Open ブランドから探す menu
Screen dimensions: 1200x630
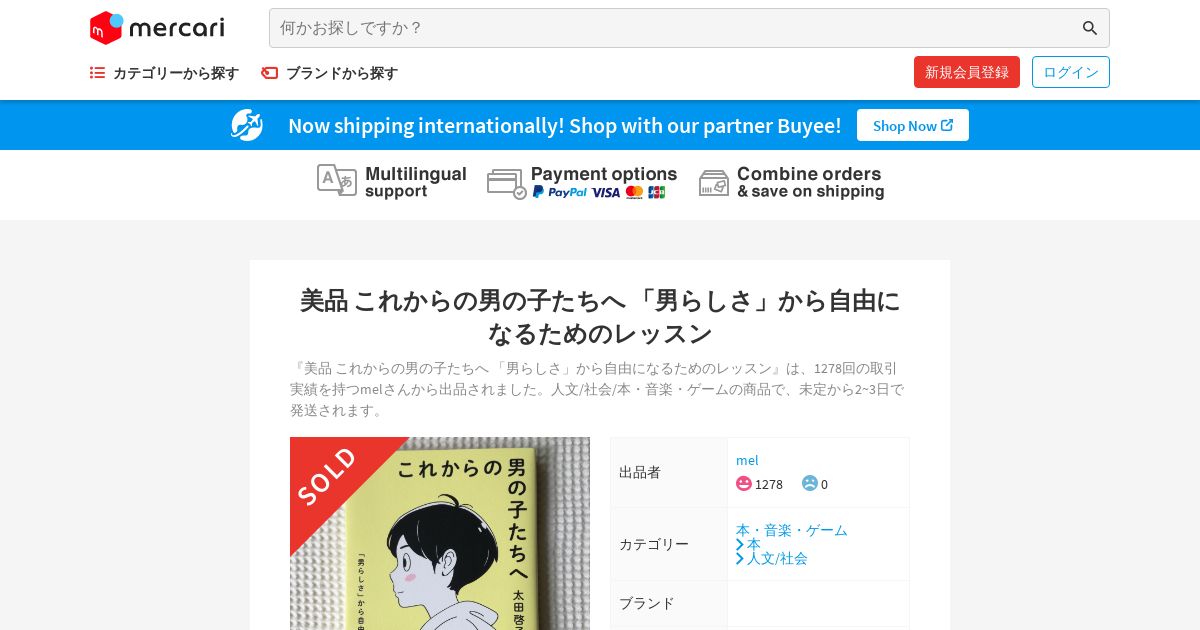[x=329, y=73]
